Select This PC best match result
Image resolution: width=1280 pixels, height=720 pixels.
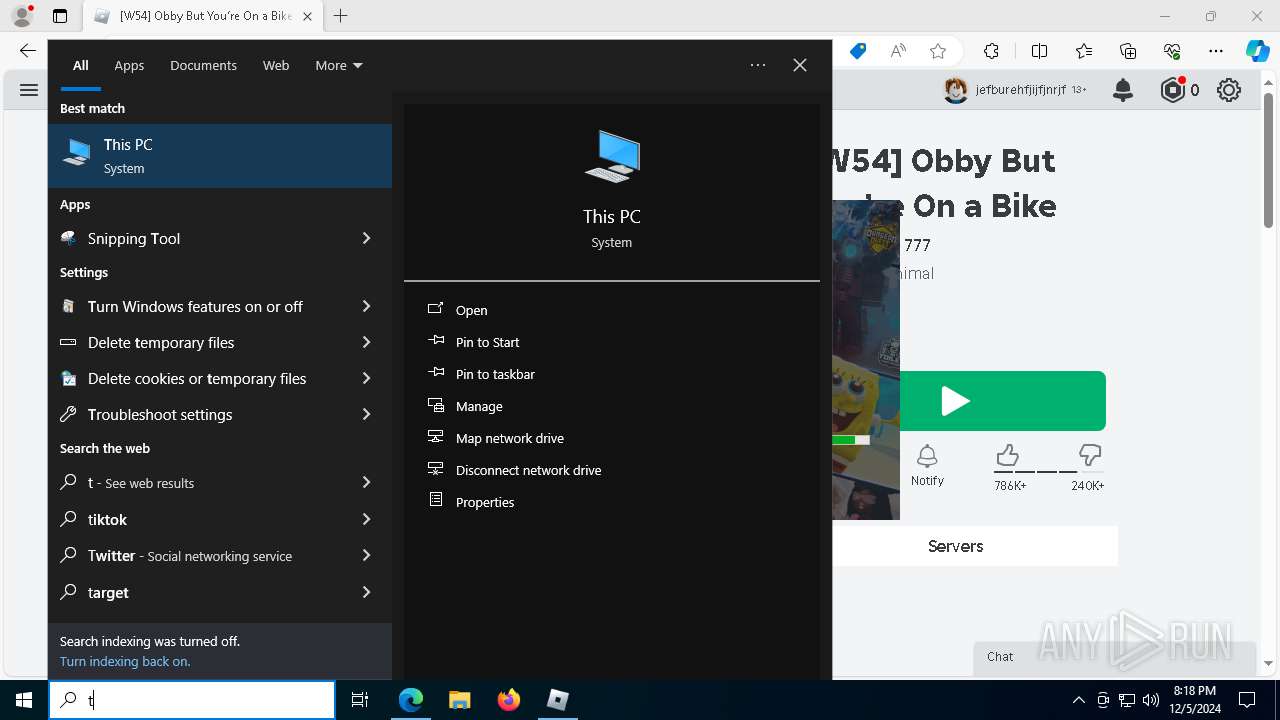click(x=220, y=156)
